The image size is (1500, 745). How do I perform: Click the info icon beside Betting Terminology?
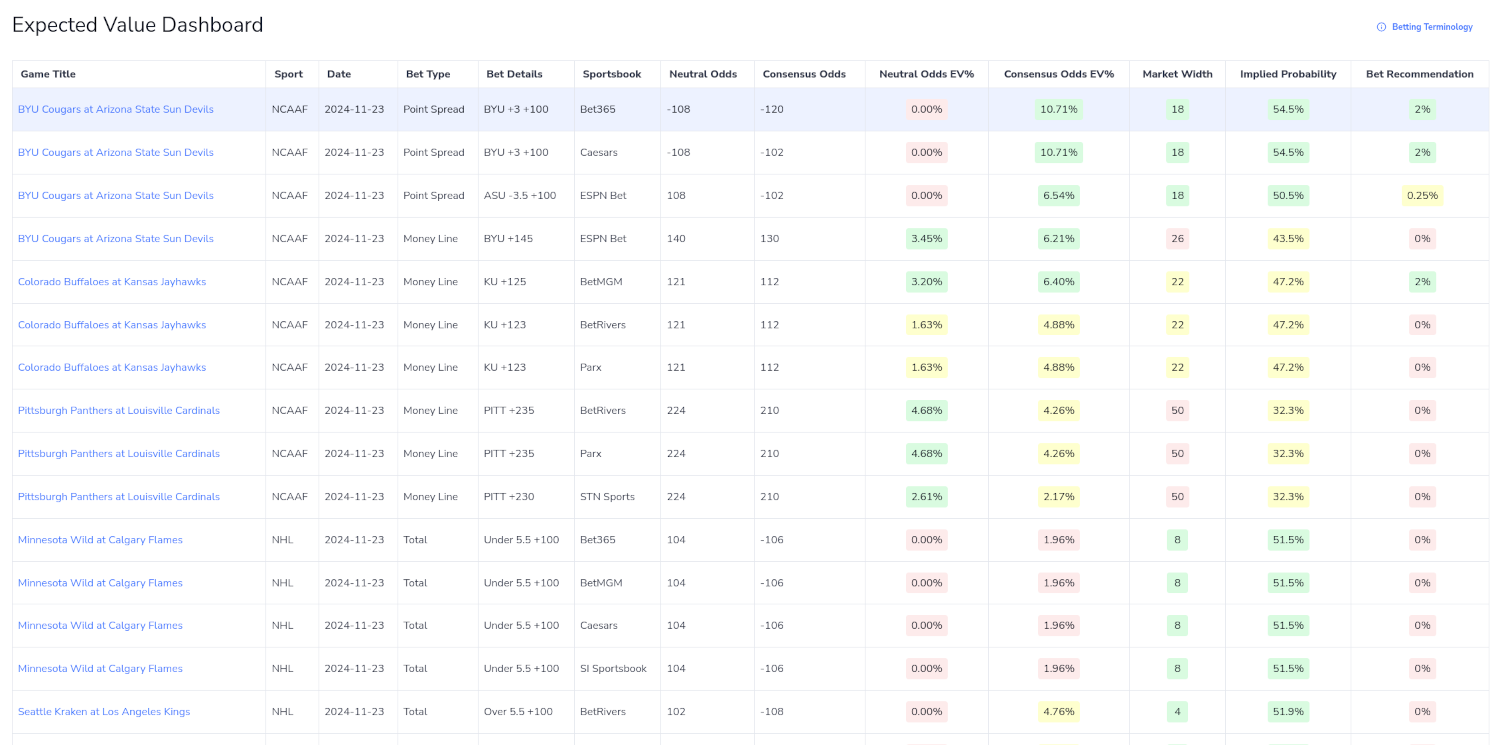point(1382,26)
